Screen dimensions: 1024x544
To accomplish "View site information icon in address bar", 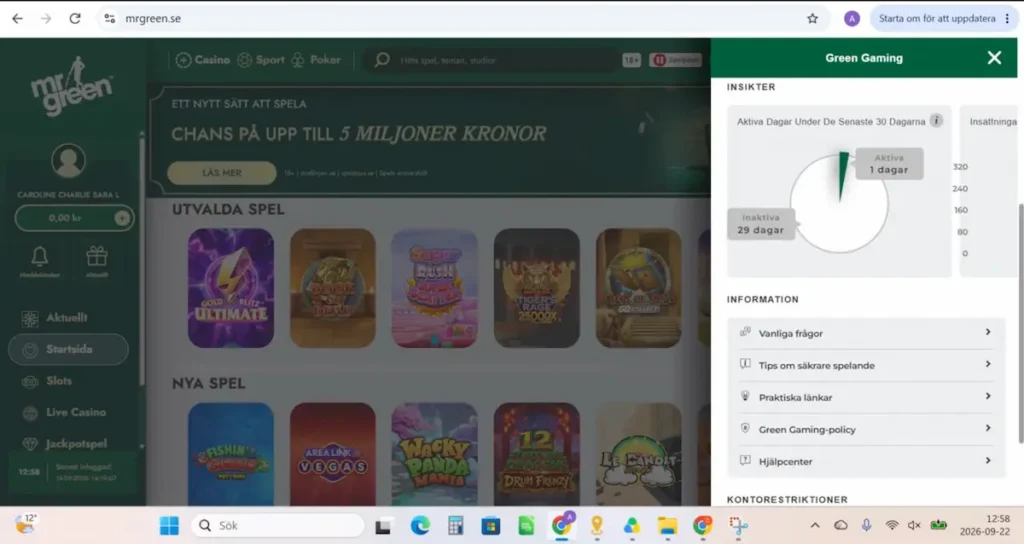I will tap(110, 18).
